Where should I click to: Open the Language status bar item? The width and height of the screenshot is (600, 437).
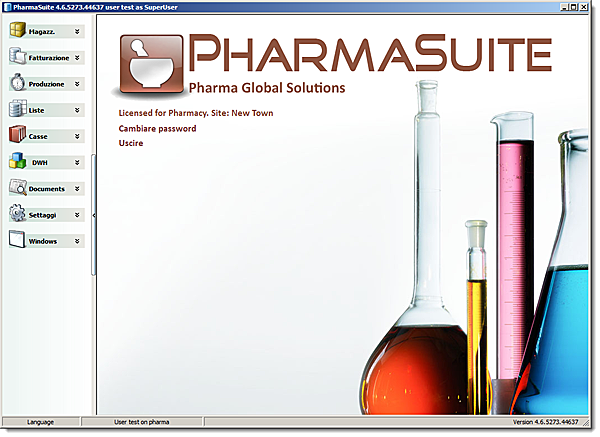(47, 423)
